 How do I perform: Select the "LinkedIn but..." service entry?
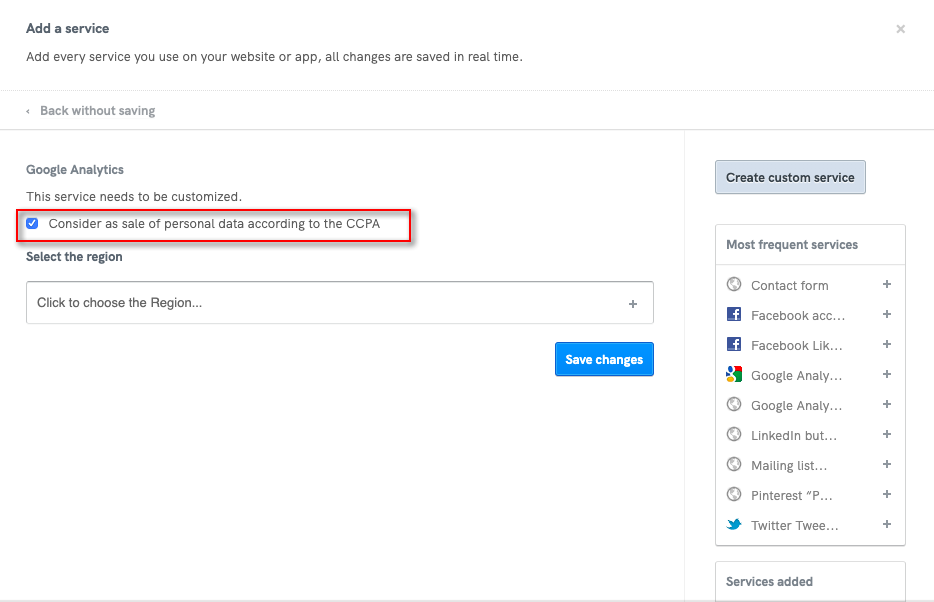(793, 435)
